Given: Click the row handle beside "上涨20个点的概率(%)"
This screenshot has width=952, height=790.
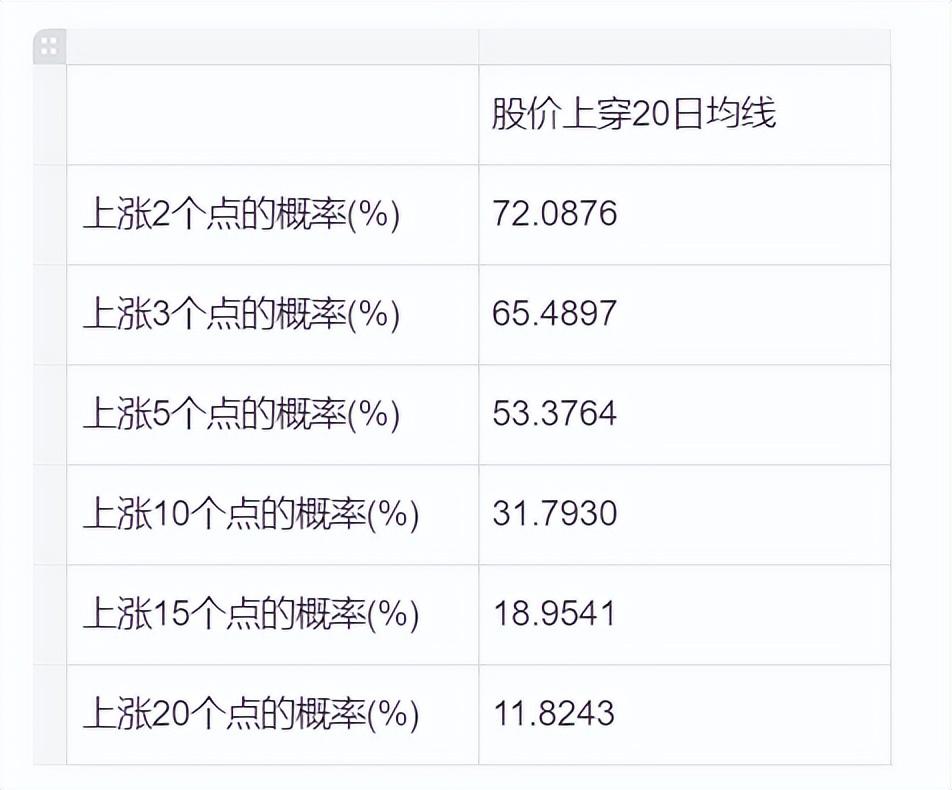Looking at the screenshot, I should 50,714.
